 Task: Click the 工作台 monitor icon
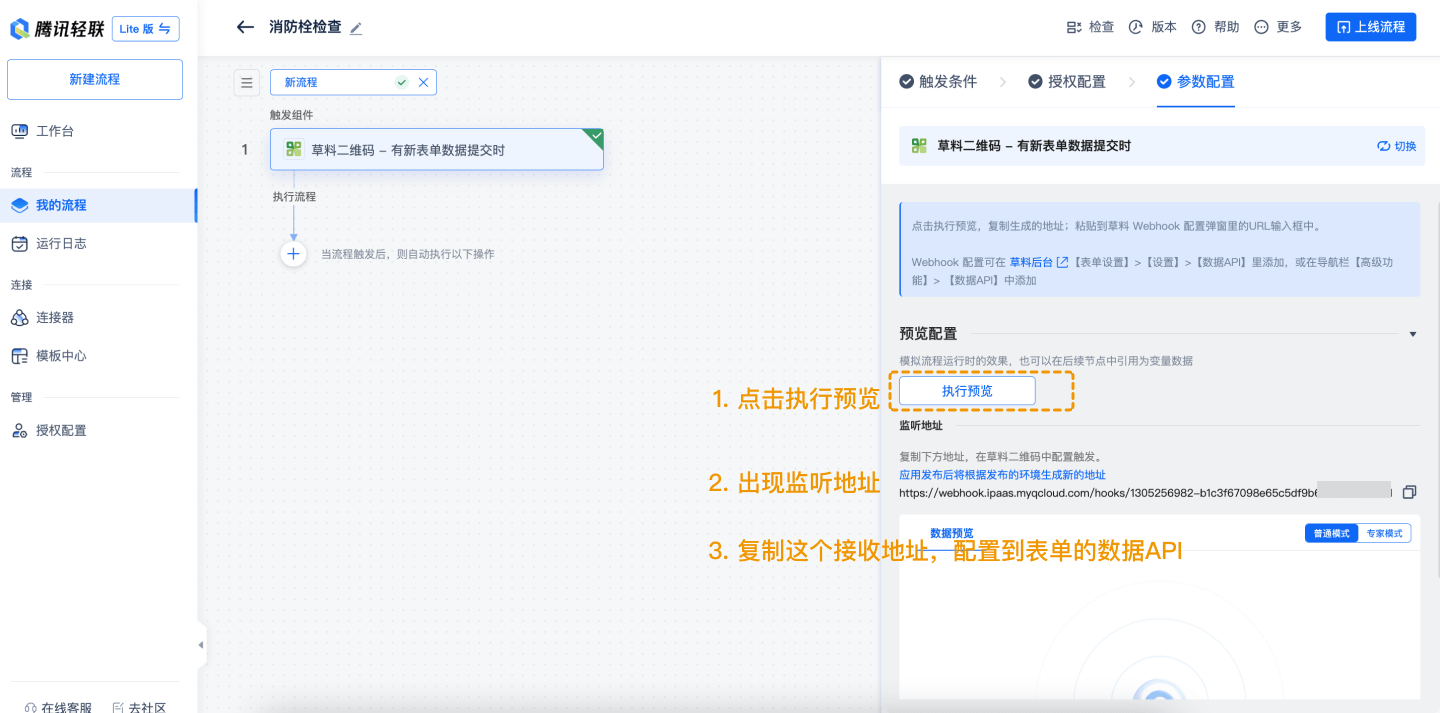point(19,131)
